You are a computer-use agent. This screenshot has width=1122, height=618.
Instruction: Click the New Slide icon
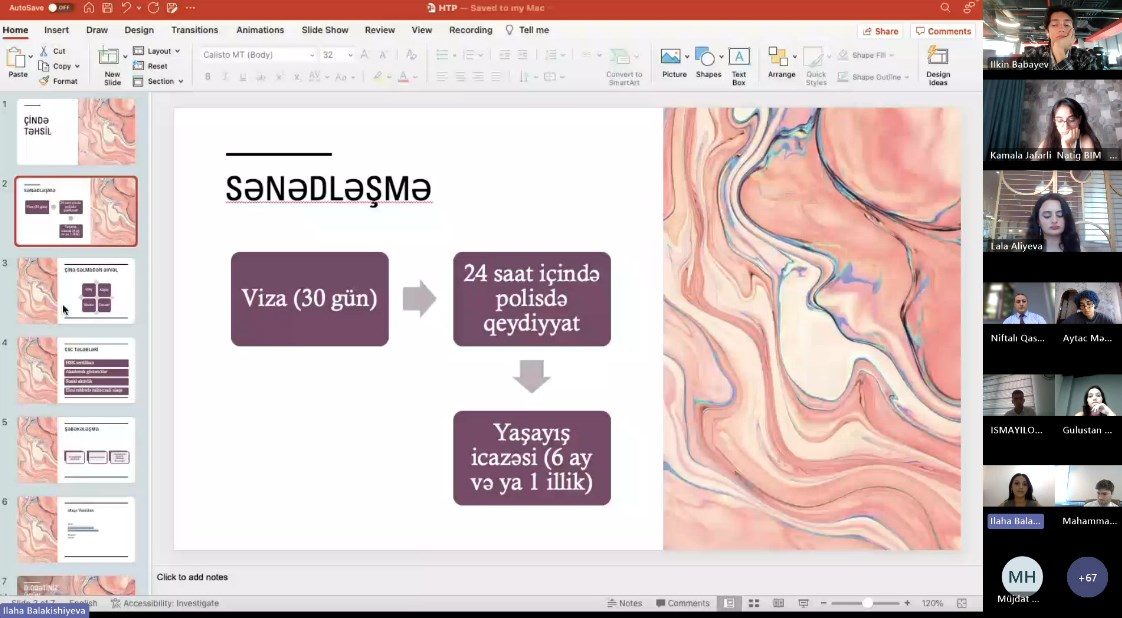pyautogui.click(x=112, y=62)
